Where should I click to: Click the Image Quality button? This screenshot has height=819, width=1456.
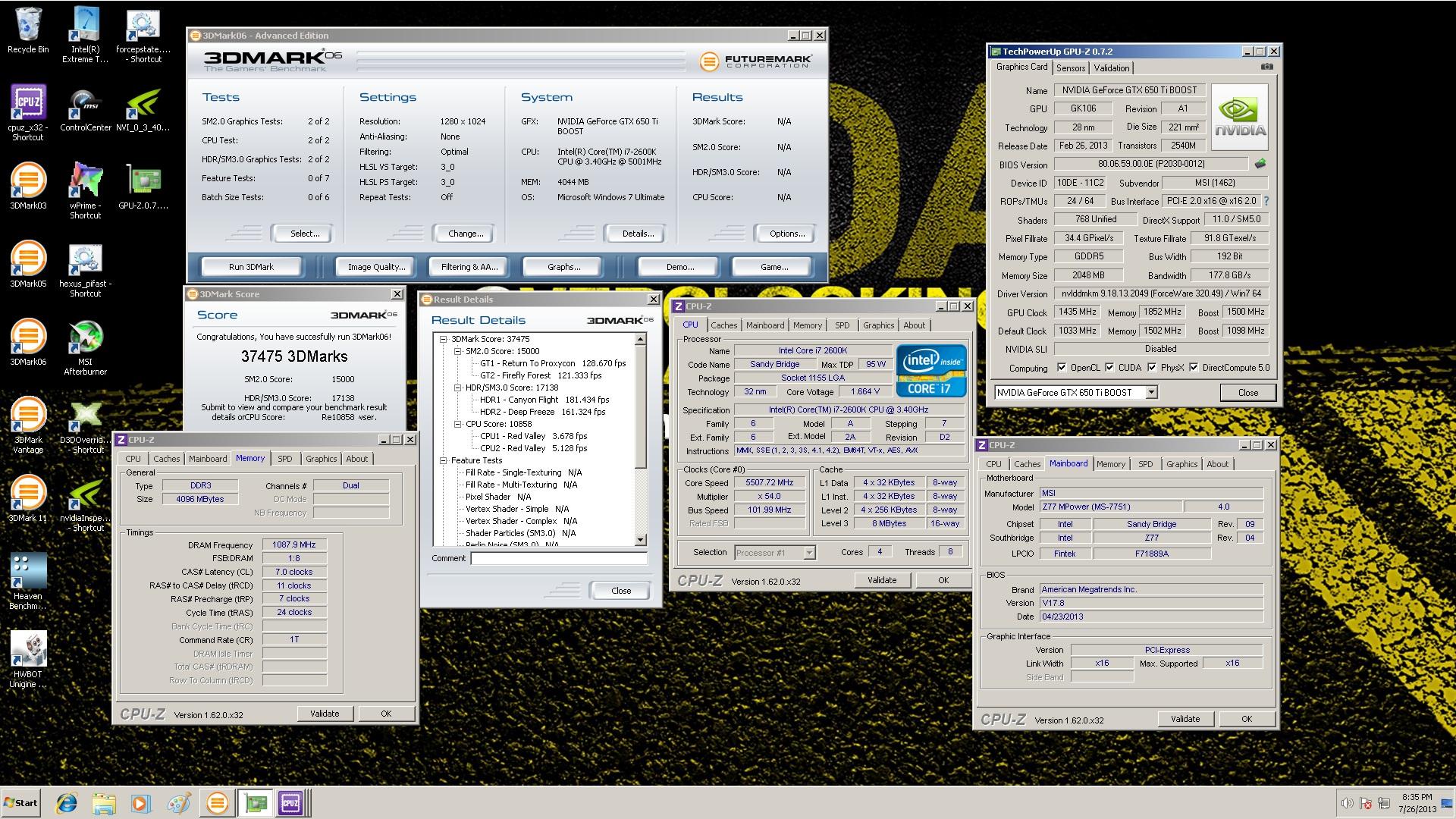[x=376, y=267]
